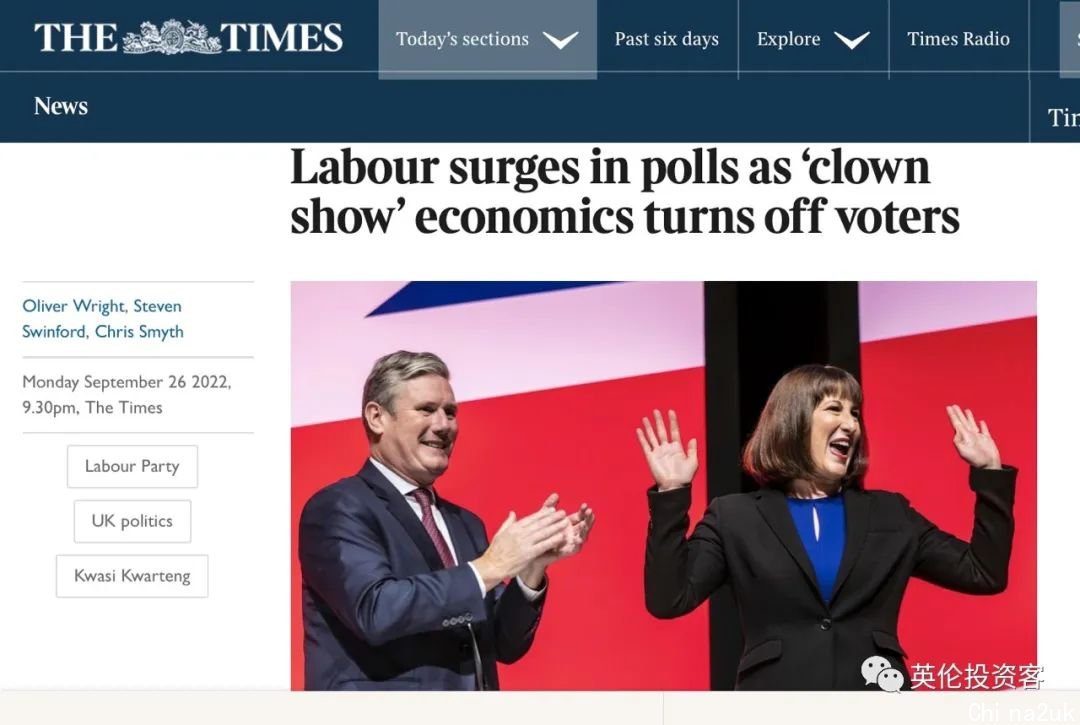Screen dimensions: 1080x725
Task: Open Past six days editions
Action: coord(666,39)
